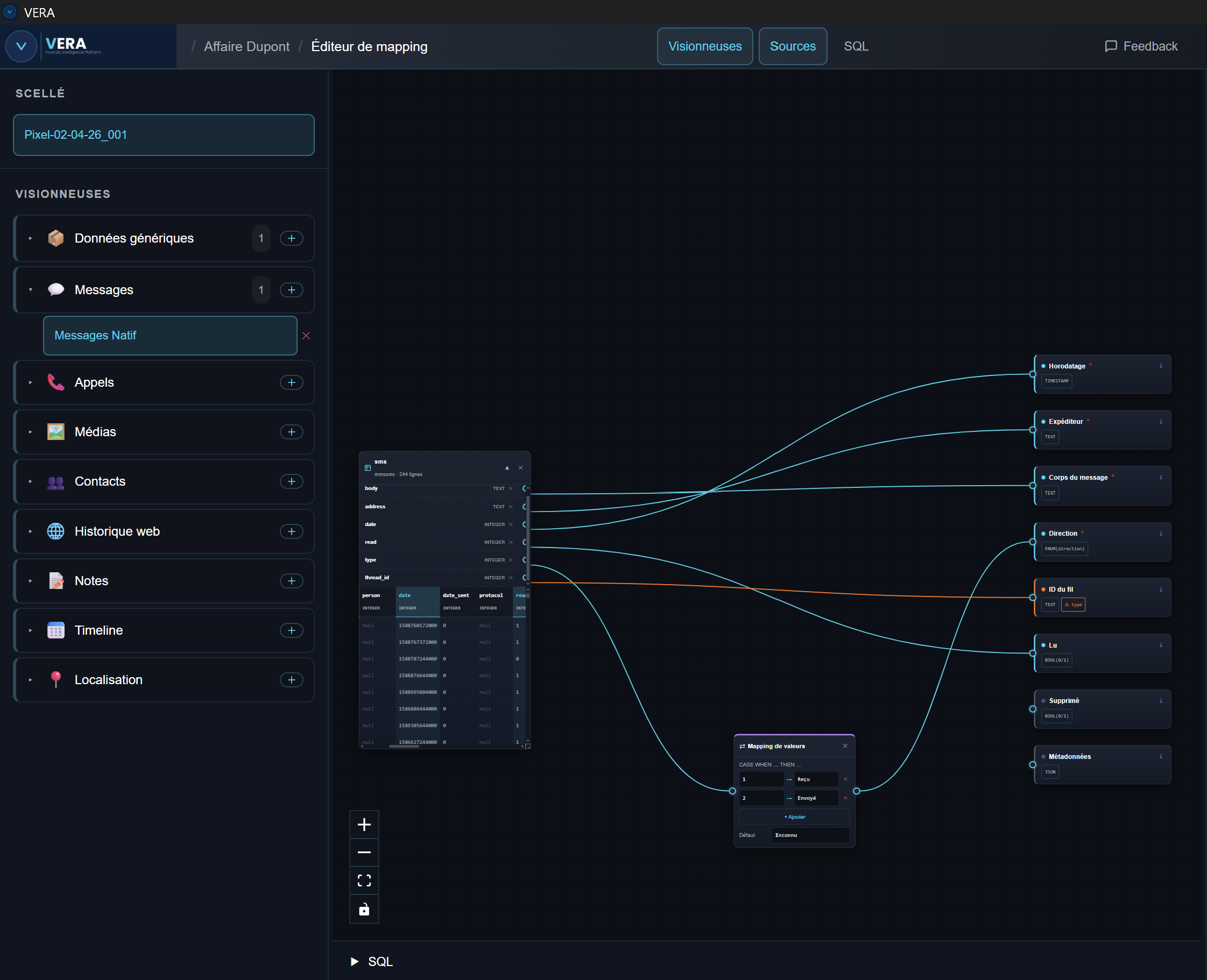Remove the body column from sms node

(511, 488)
